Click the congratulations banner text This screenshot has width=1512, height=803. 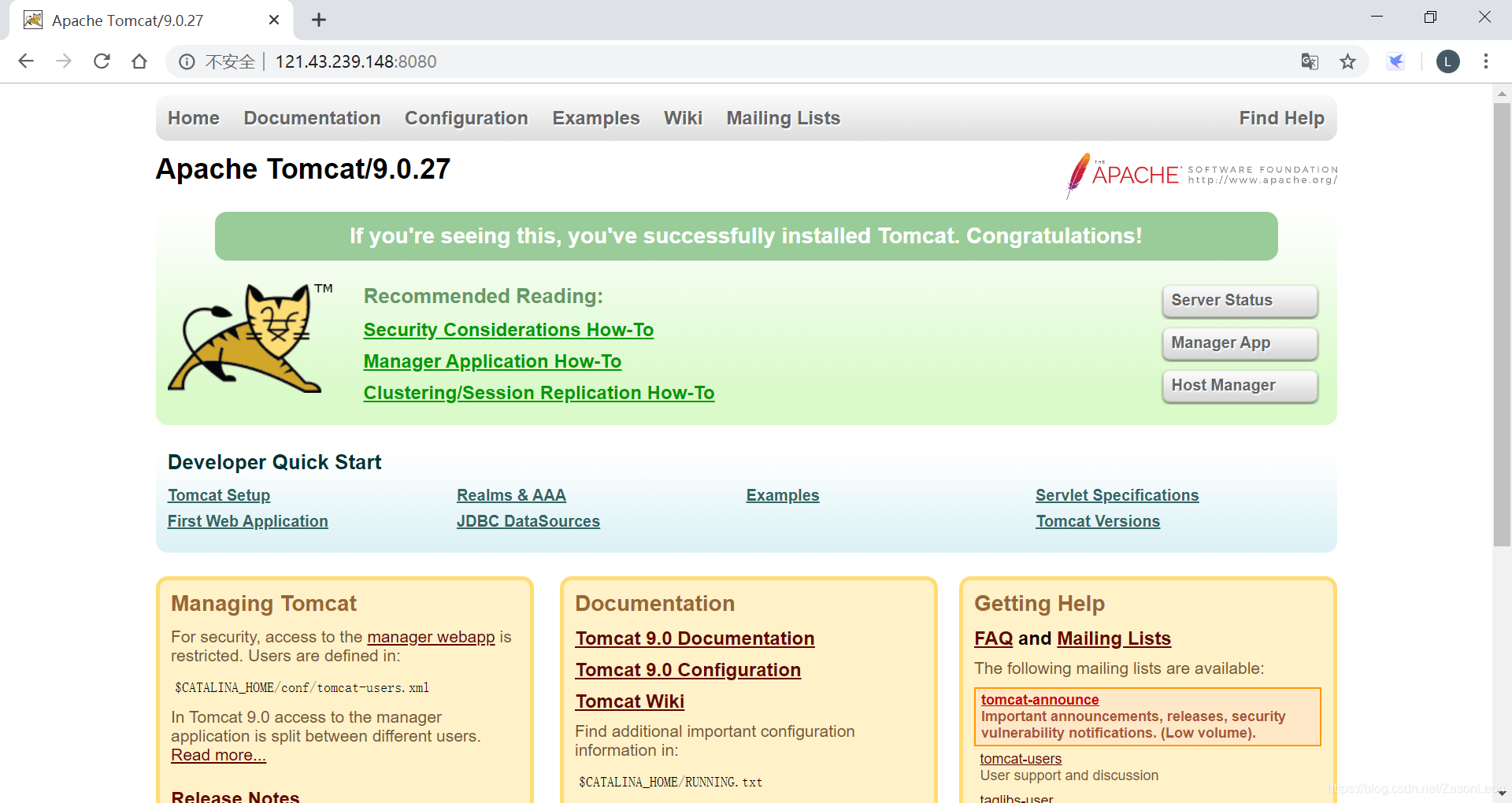point(746,236)
